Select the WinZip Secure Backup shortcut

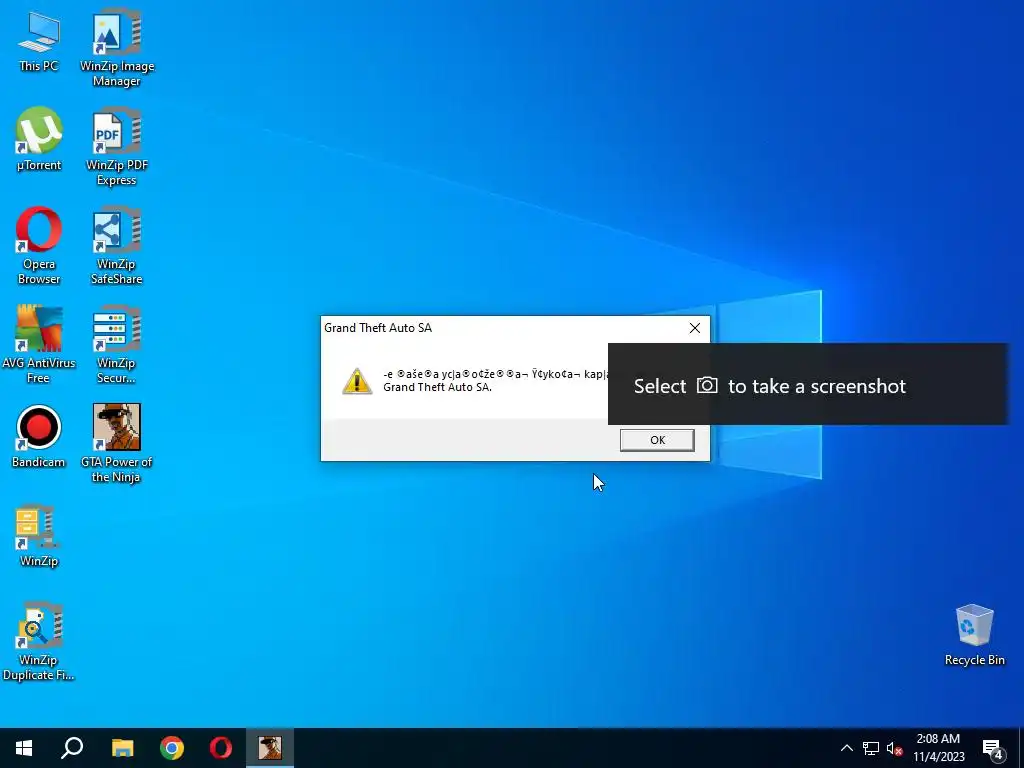(x=117, y=345)
